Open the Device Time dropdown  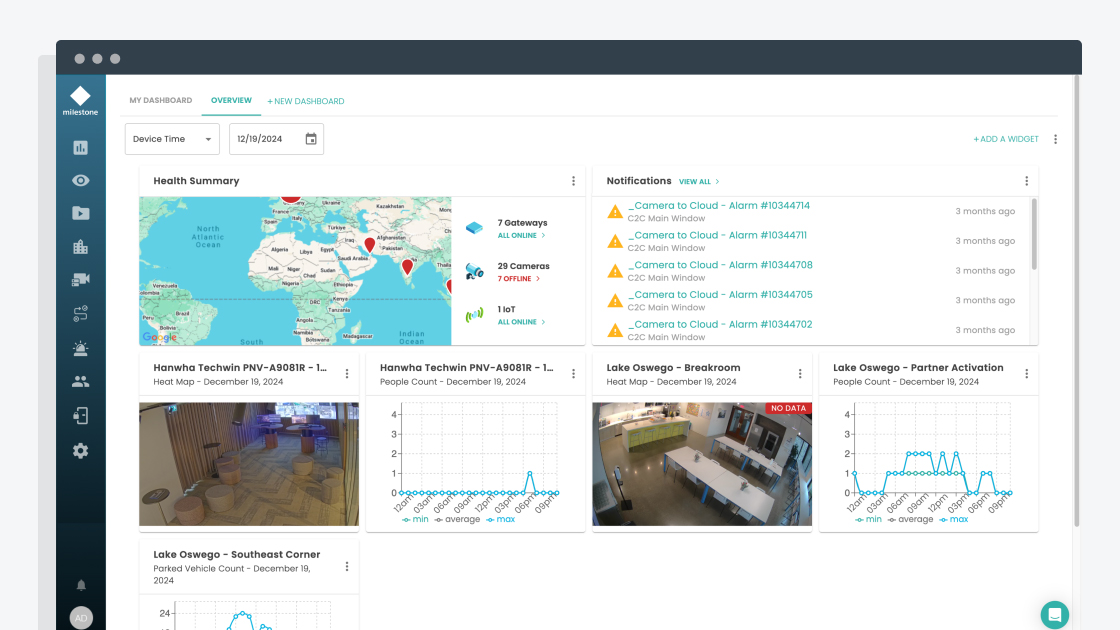click(x=172, y=139)
